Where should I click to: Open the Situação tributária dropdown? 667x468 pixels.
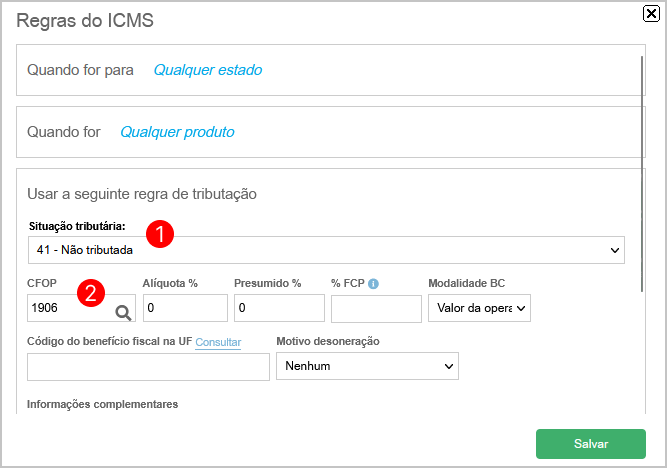click(326, 250)
